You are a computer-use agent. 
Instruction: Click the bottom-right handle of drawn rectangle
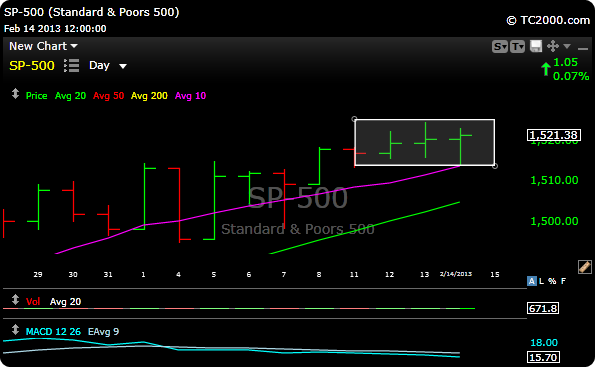[x=495, y=166]
